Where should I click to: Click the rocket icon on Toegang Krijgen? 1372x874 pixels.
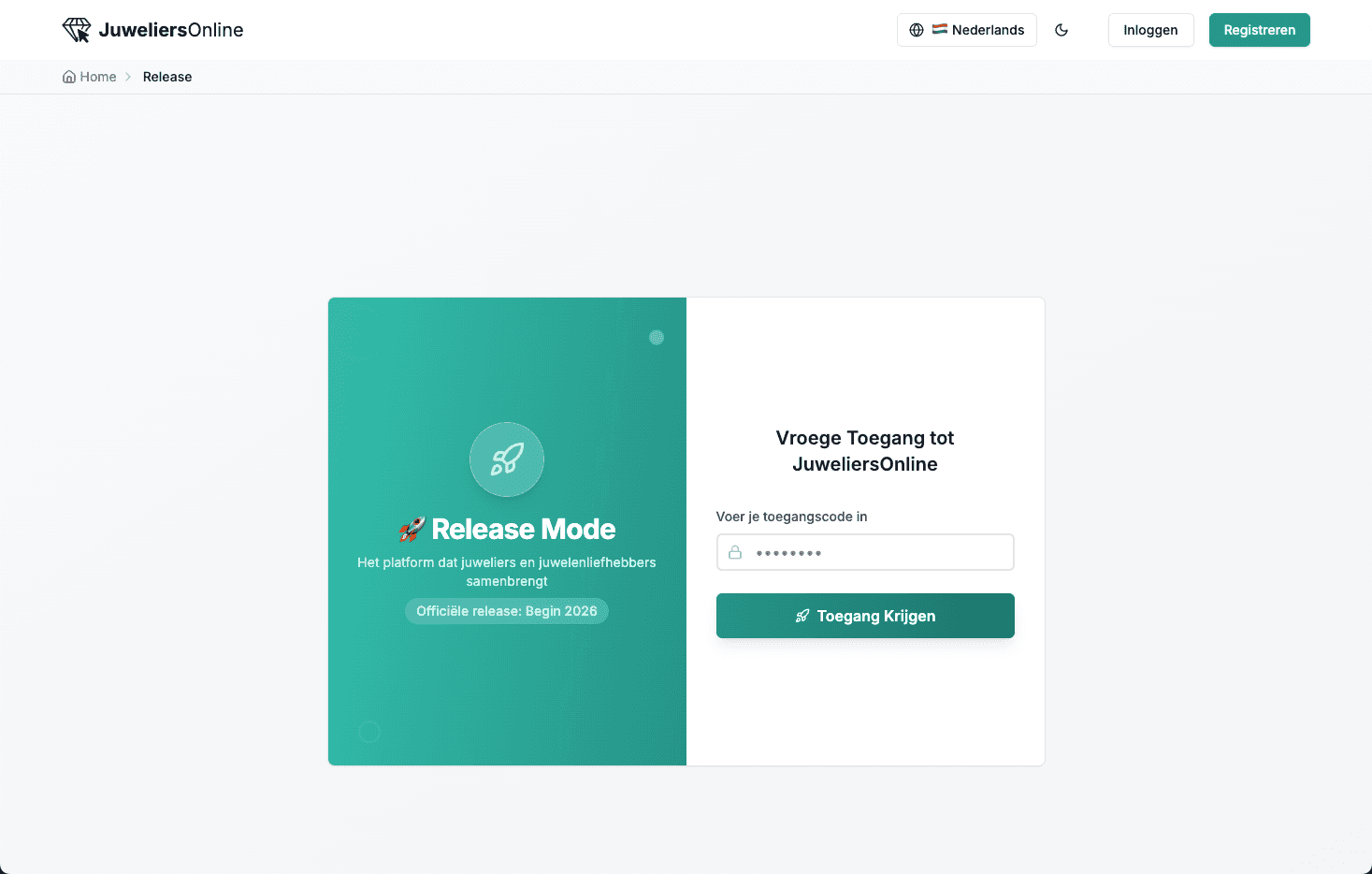(x=802, y=616)
